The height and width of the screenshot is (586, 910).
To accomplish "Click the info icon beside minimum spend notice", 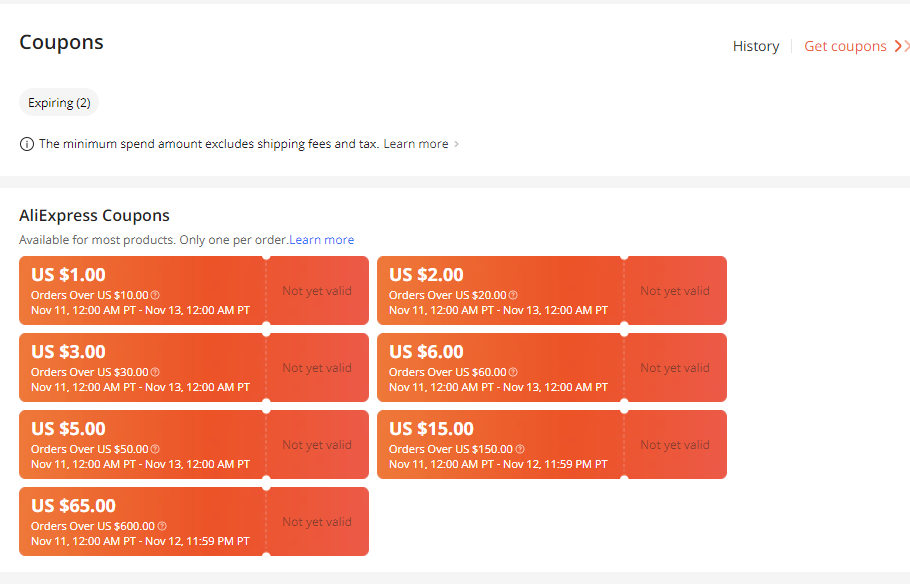I will click(x=27, y=144).
